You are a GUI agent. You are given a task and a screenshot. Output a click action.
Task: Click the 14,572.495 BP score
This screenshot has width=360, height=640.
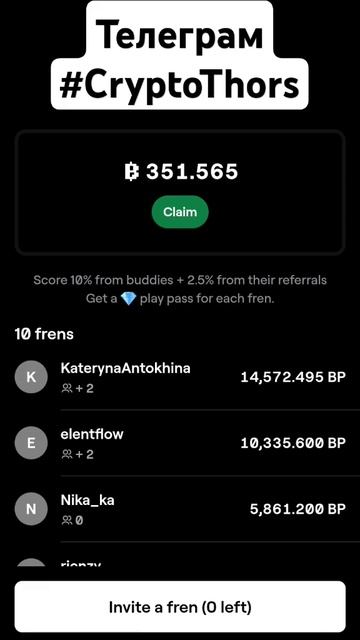tap(293, 377)
